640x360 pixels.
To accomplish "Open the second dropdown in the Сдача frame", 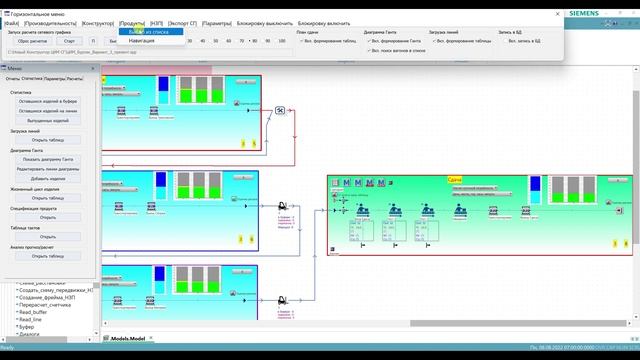I will click(x=482, y=194).
